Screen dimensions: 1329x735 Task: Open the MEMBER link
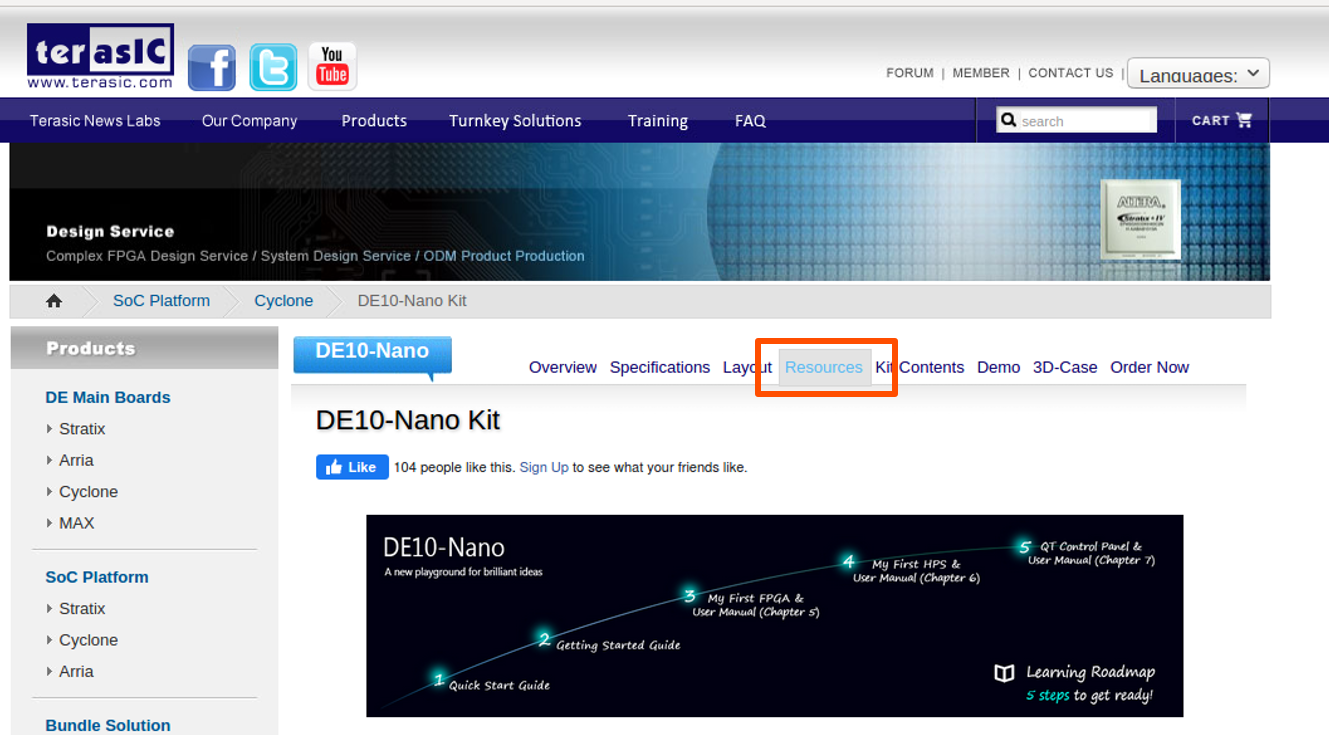pos(981,73)
